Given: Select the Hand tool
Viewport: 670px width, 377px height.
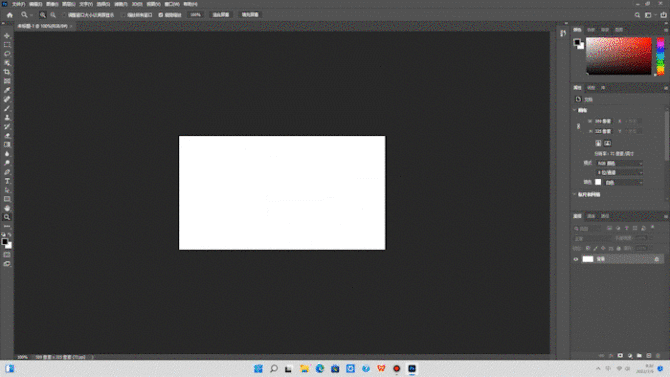Looking at the screenshot, I should [7, 208].
